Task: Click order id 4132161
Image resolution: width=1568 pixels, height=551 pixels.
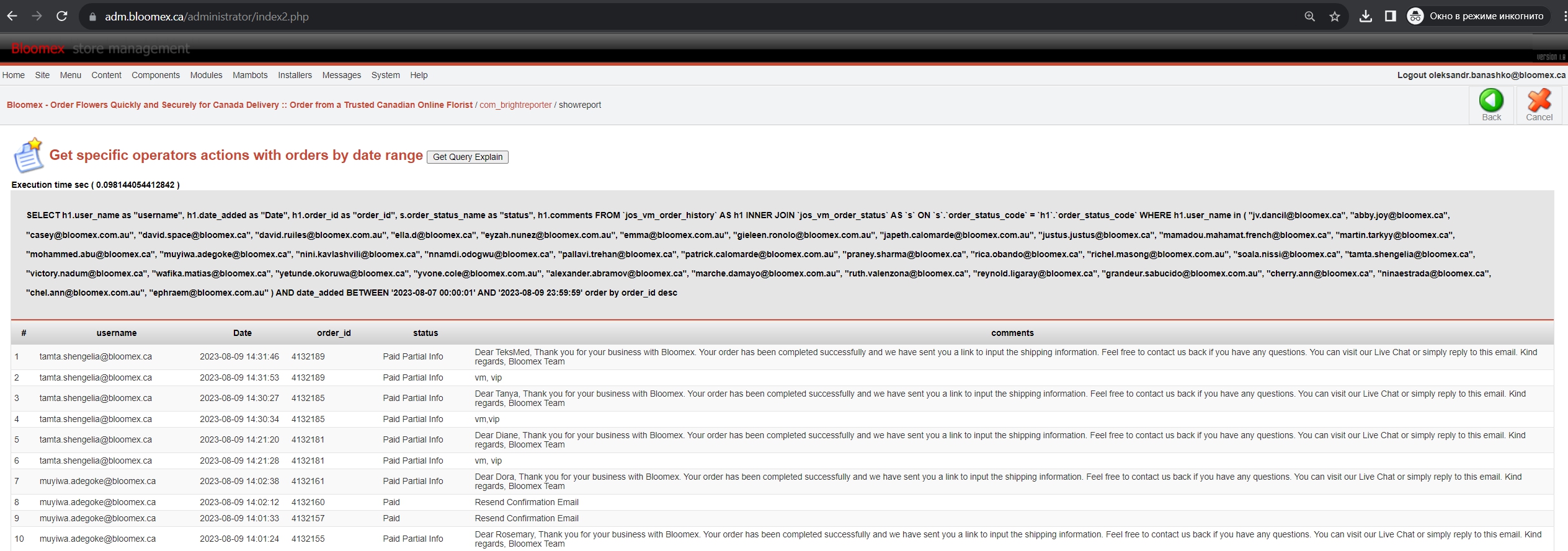Action: pos(308,481)
